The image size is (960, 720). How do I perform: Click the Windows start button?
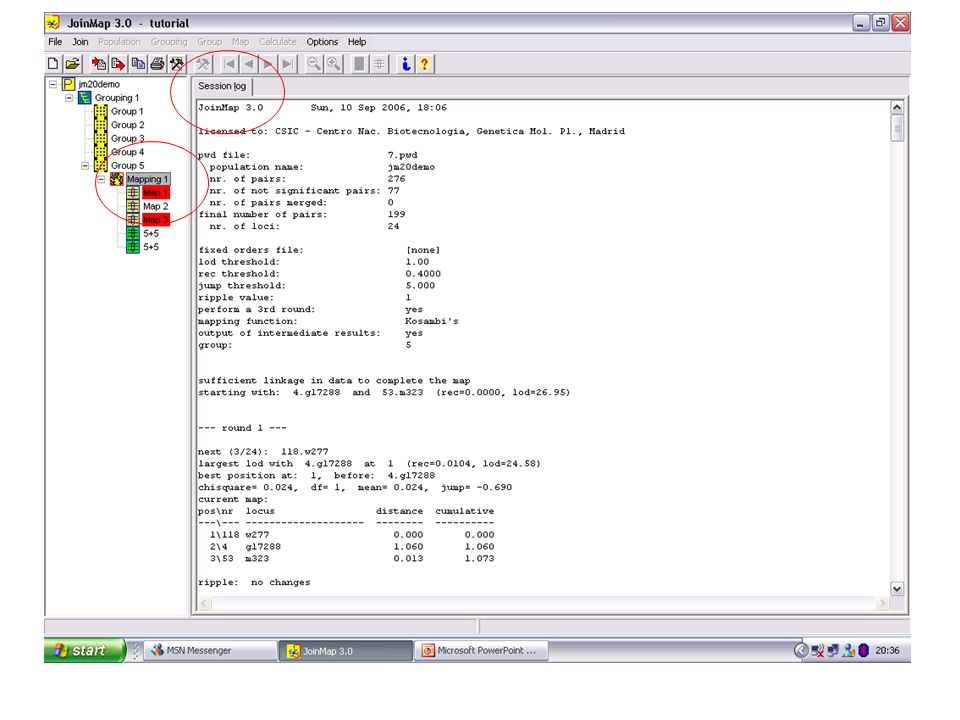84,650
